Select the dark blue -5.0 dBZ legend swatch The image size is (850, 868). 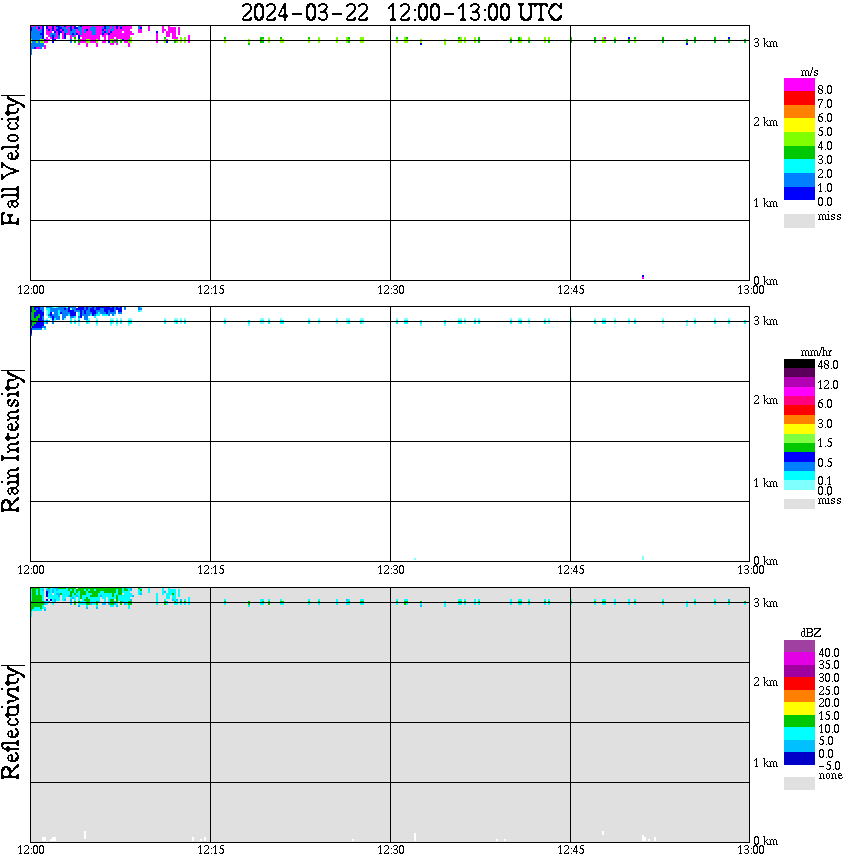(799, 759)
